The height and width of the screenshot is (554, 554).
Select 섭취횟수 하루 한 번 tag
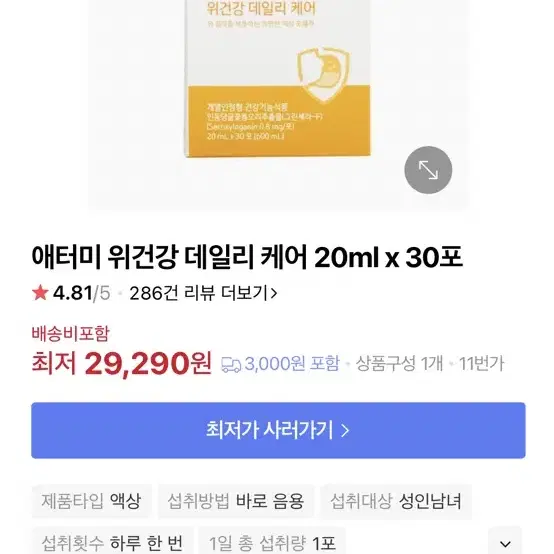(113, 541)
